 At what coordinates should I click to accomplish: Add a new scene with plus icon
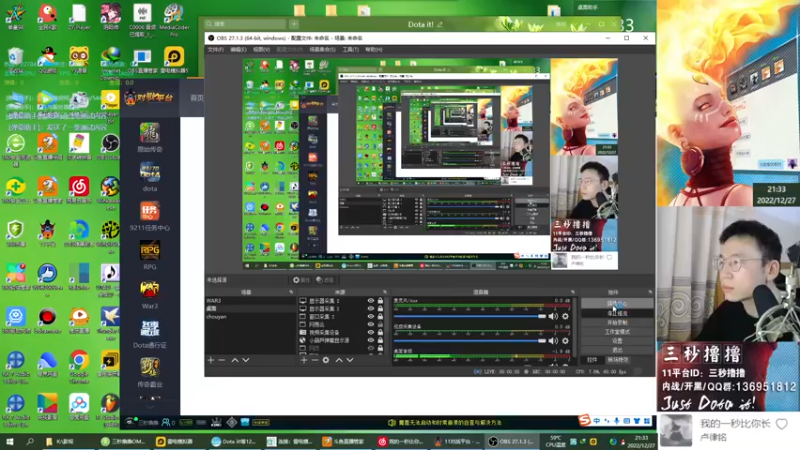(211, 360)
